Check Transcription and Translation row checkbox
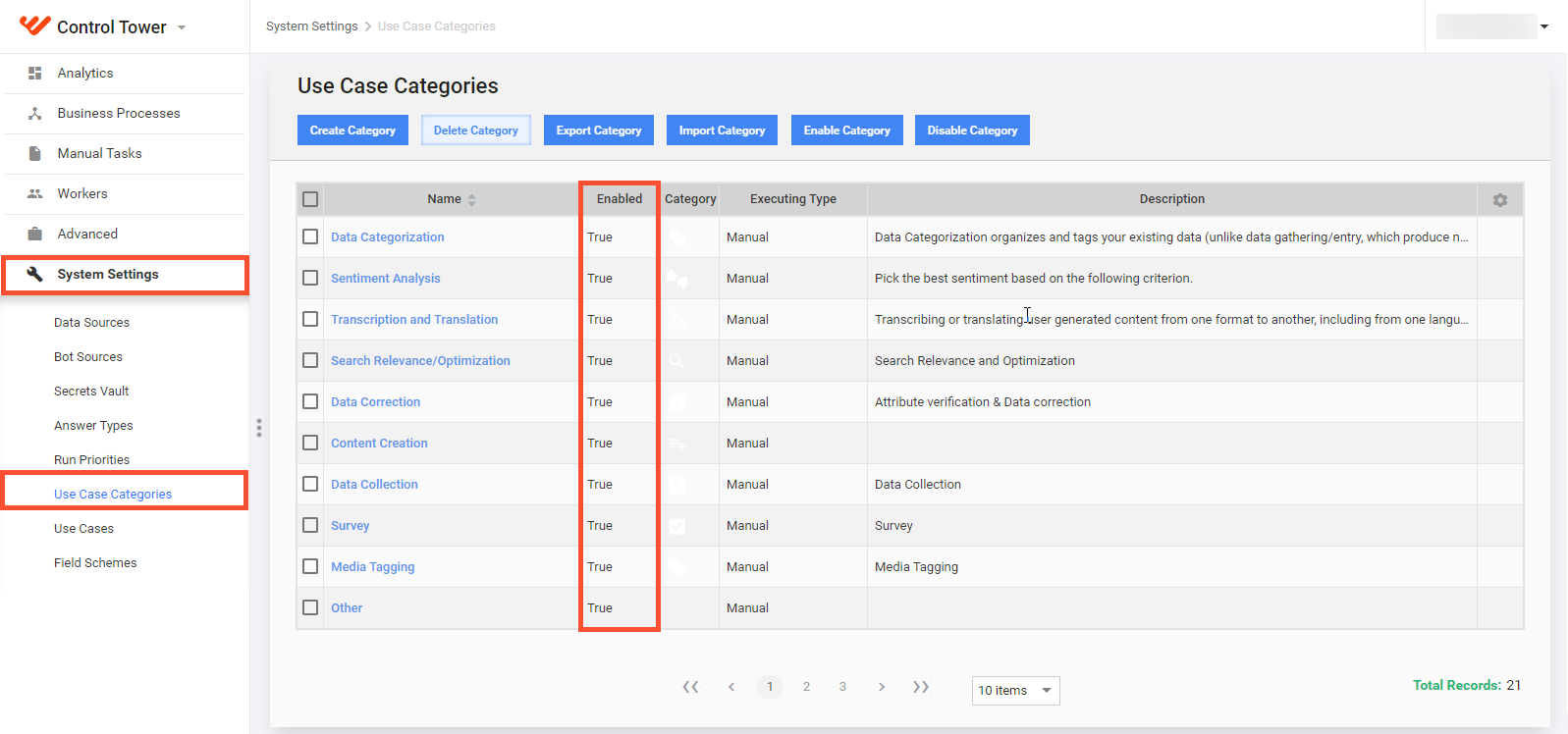The height and width of the screenshot is (734, 1568). coord(310,319)
